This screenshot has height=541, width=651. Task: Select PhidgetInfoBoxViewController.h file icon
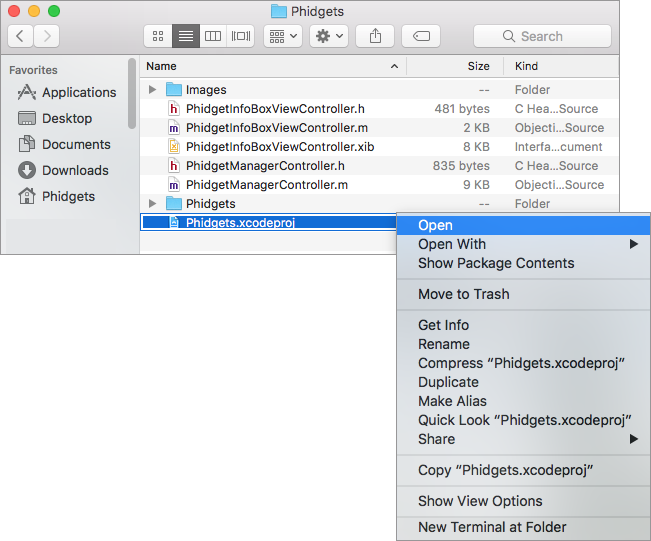[x=174, y=109]
